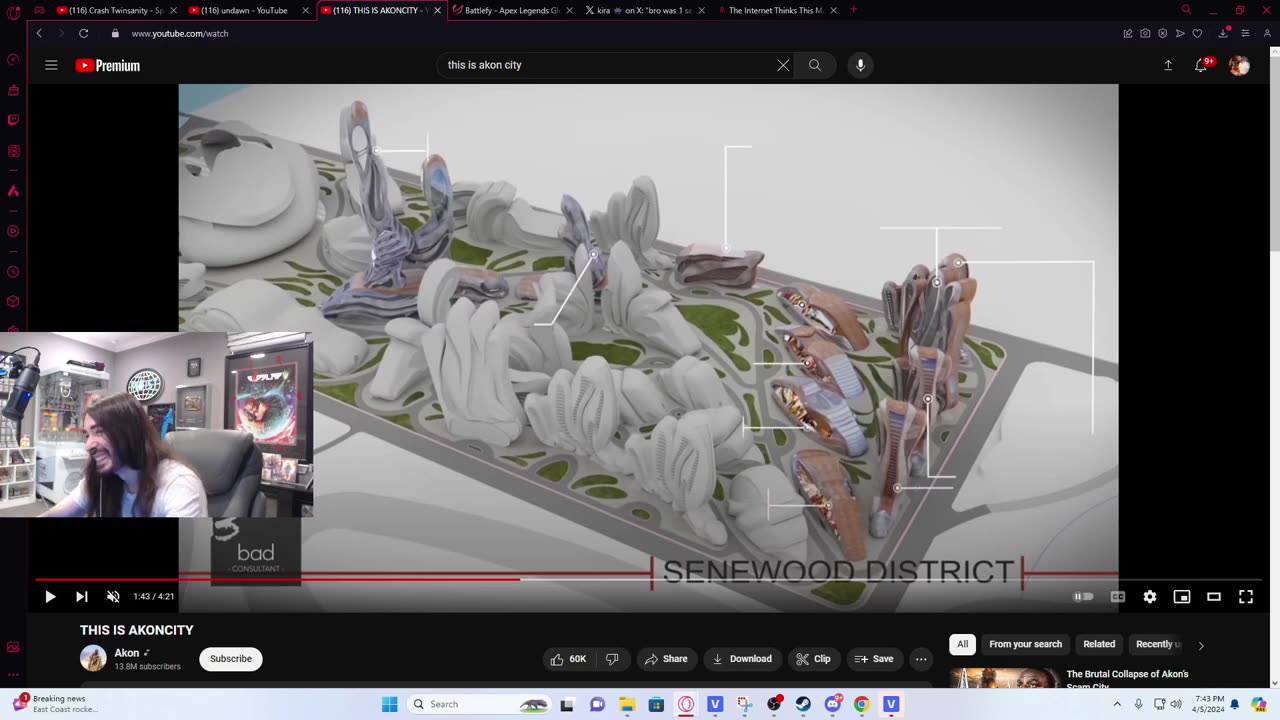Open the browser tab search magnifier
This screenshot has width=1280, height=720.
1186,10
